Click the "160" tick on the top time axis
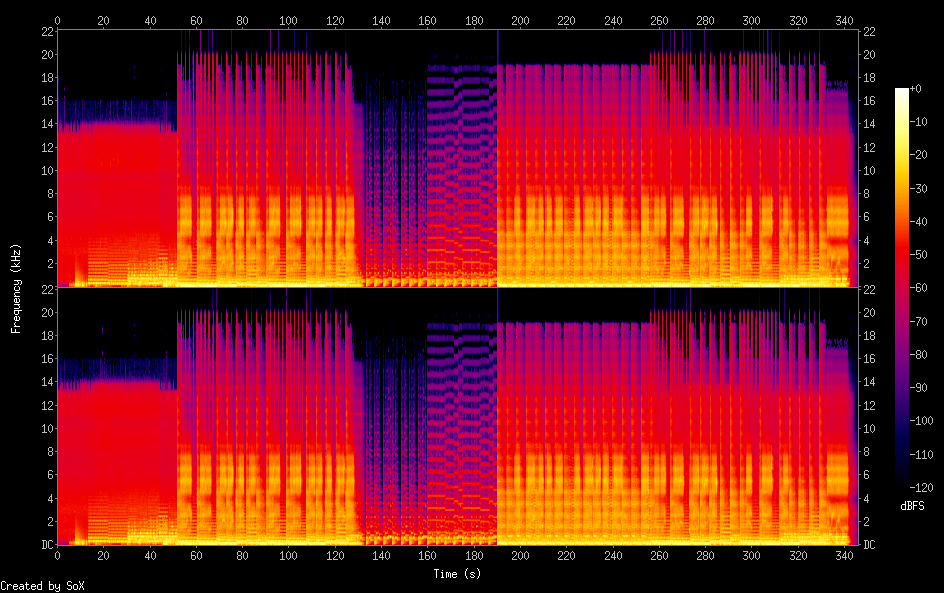Viewport: 944px width, 593px height. 427,20
